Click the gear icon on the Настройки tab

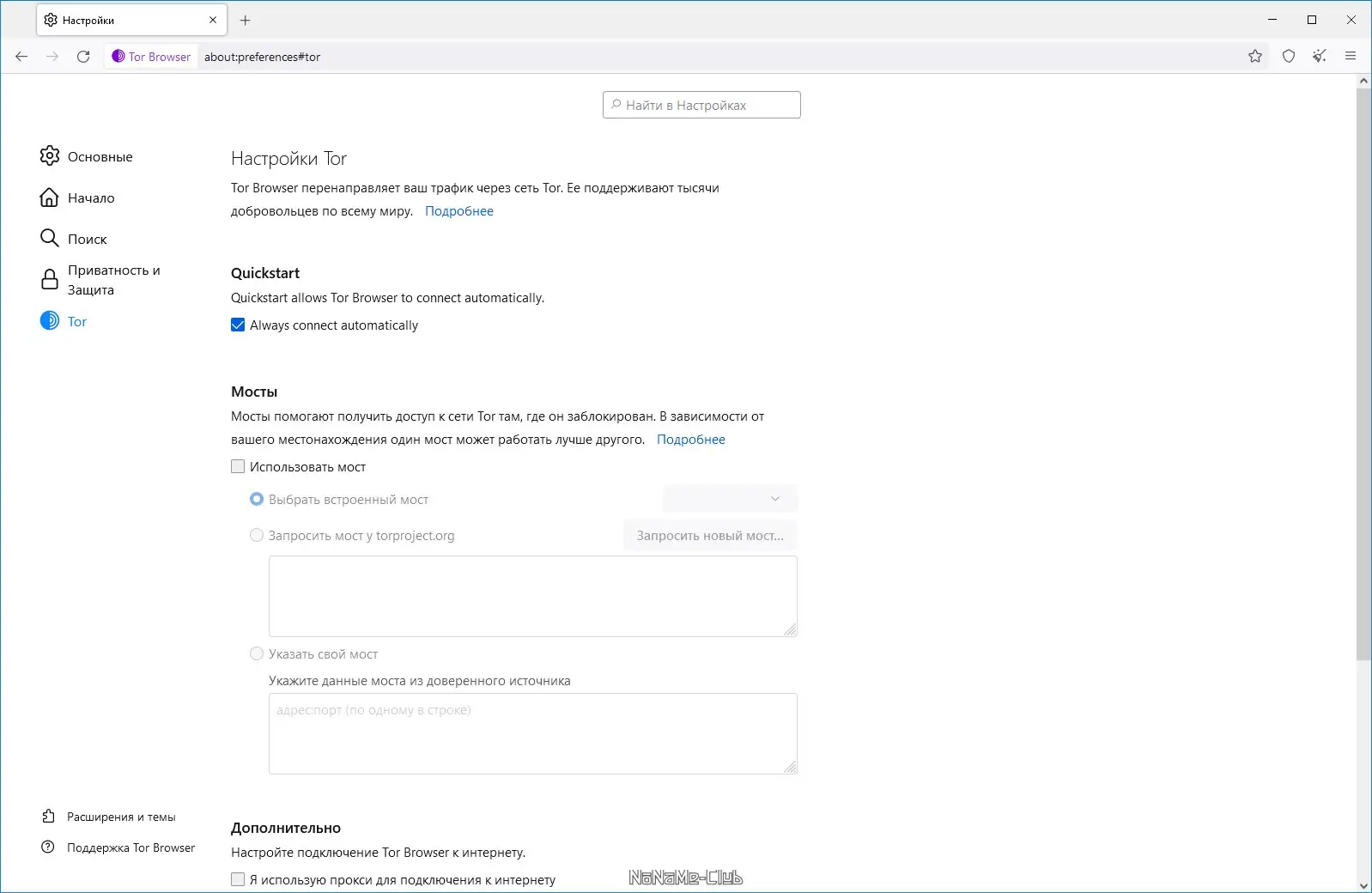(51, 20)
